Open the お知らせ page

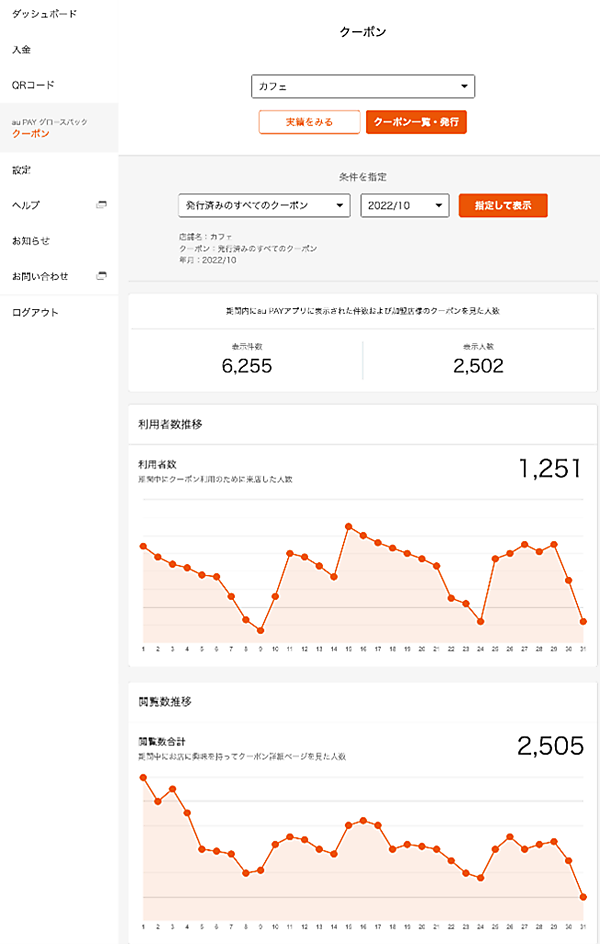(x=31, y=241)
